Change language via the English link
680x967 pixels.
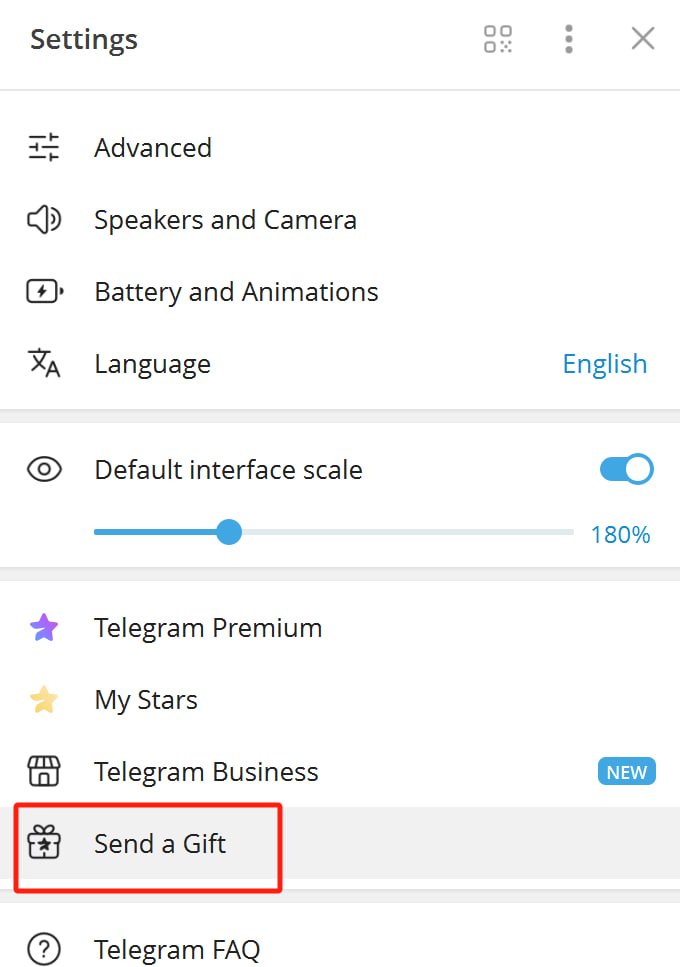tap(605, 364)
